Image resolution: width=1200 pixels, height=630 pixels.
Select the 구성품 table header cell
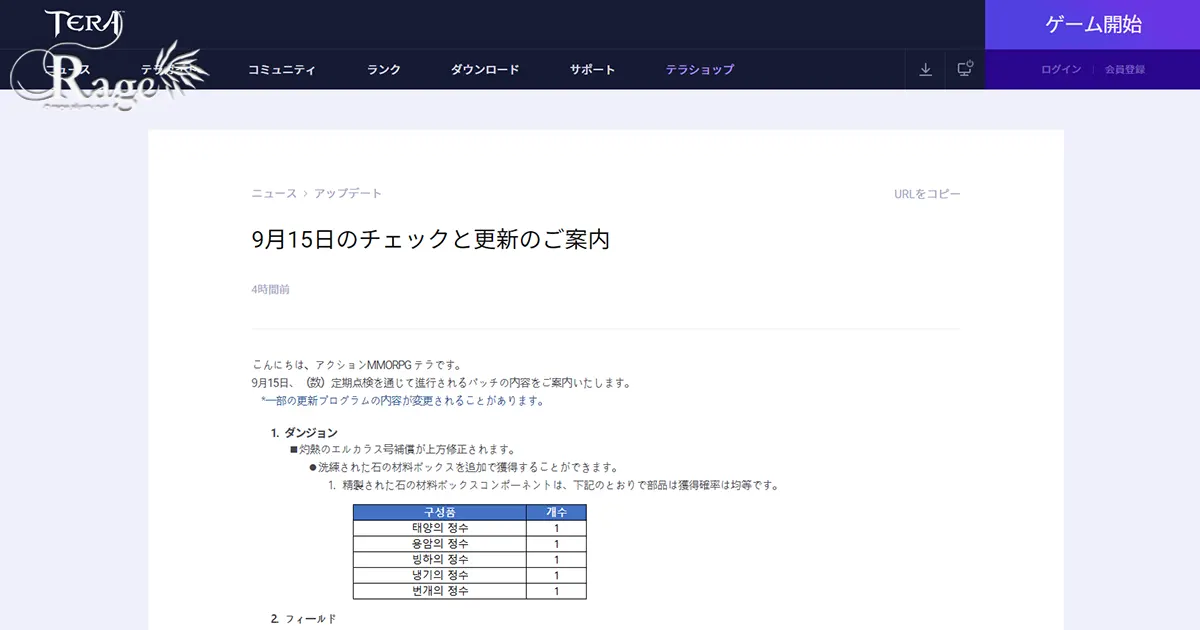437,513
